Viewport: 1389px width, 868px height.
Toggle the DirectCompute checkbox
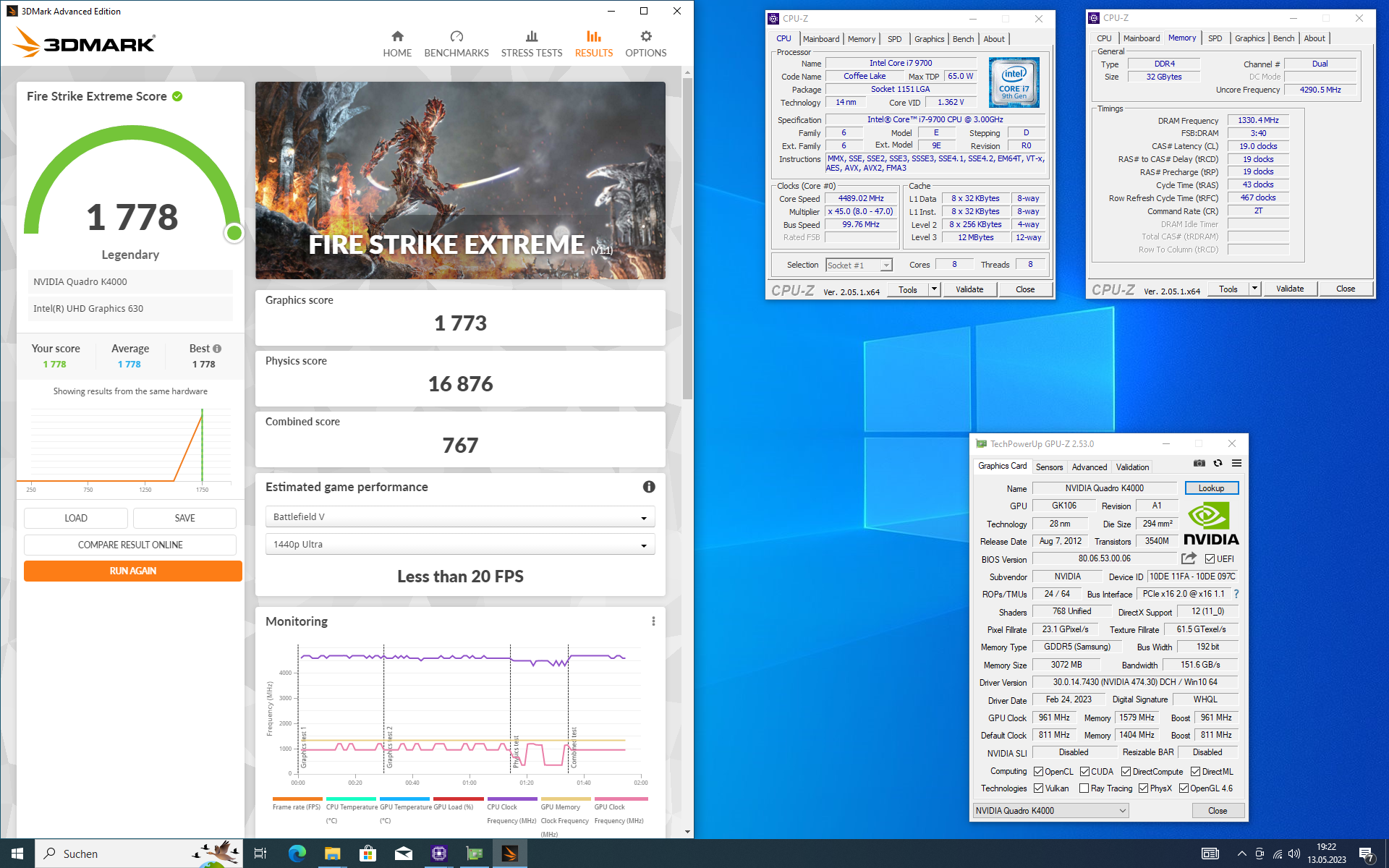point(1126,772)
